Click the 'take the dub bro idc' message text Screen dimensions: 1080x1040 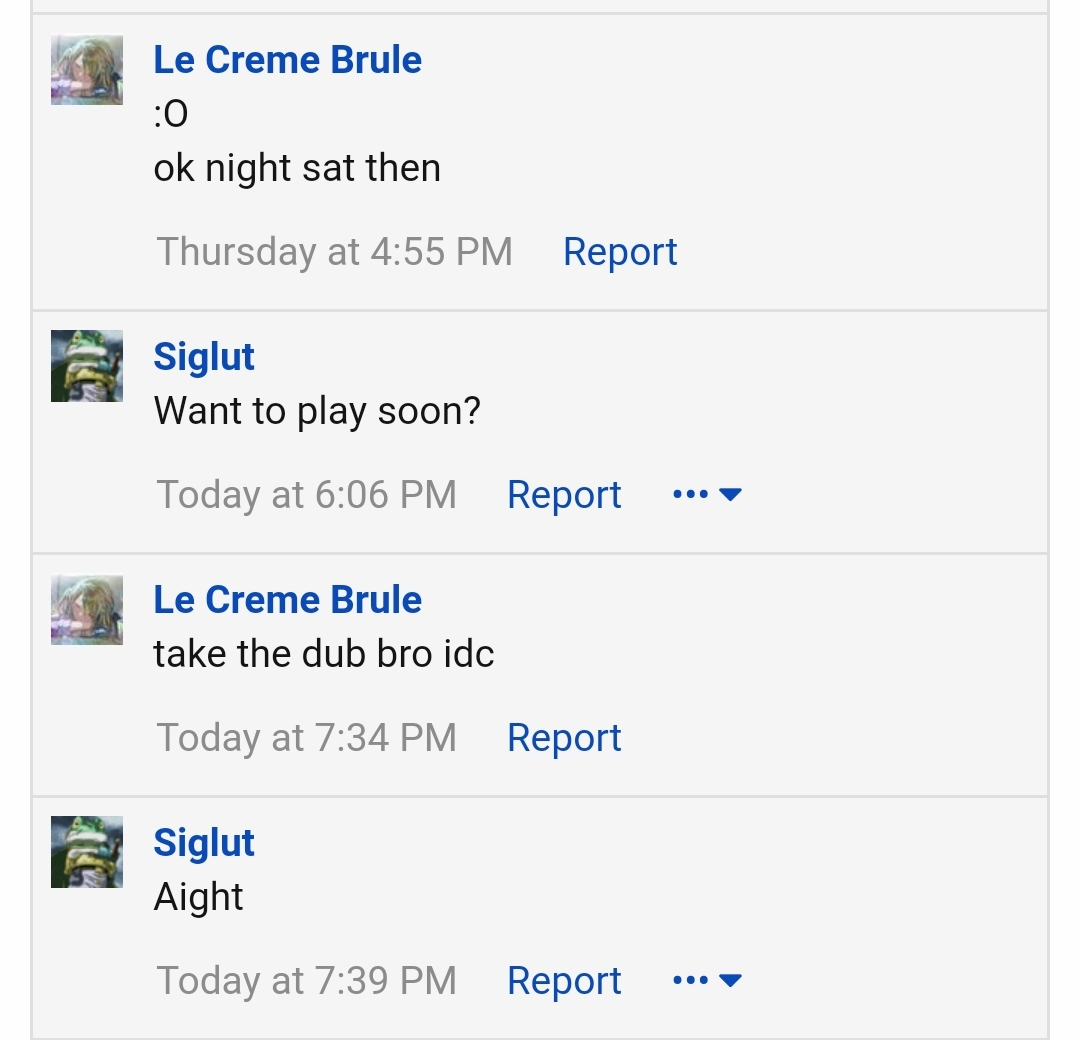point(324,654)
